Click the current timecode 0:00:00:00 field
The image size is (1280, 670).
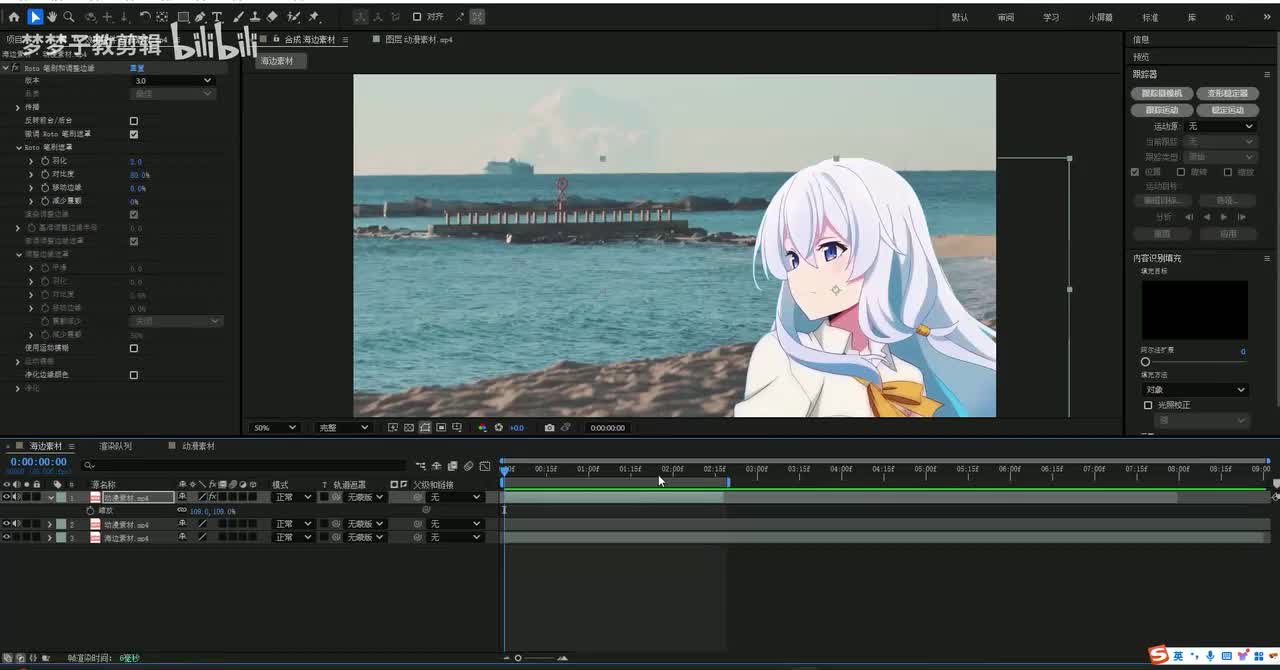(39, 462)
